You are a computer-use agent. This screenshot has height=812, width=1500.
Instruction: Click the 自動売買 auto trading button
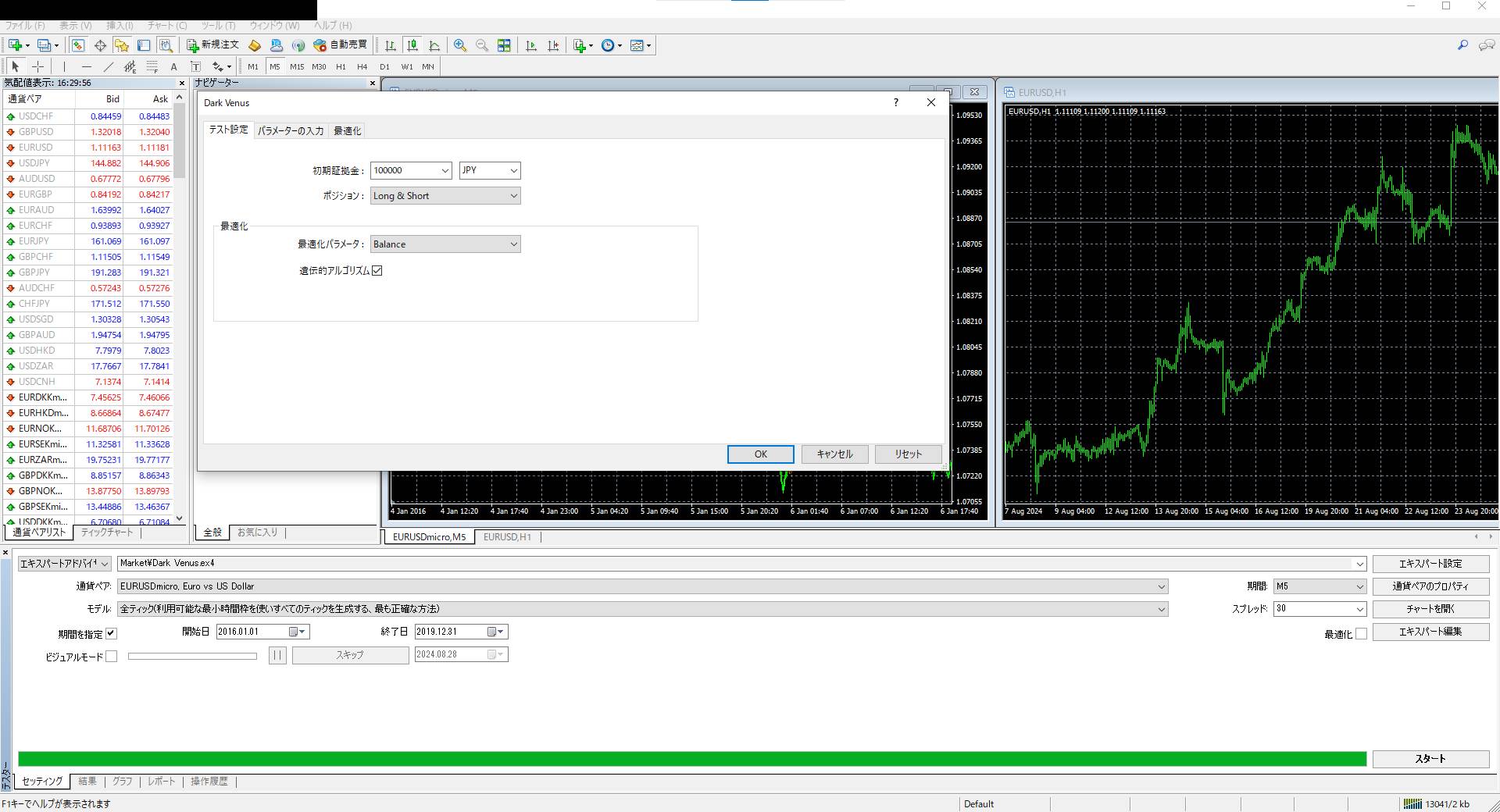tap(340, 45)
